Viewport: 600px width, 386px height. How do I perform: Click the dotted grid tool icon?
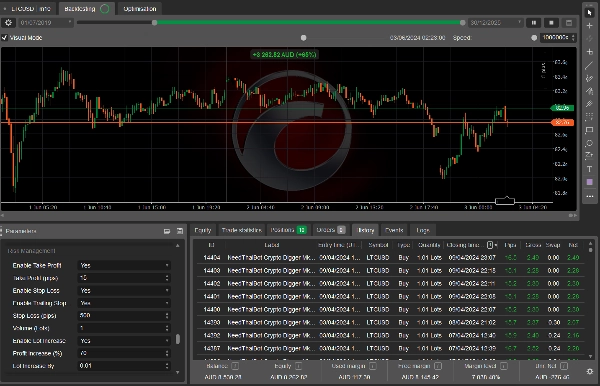pos(589,117)
